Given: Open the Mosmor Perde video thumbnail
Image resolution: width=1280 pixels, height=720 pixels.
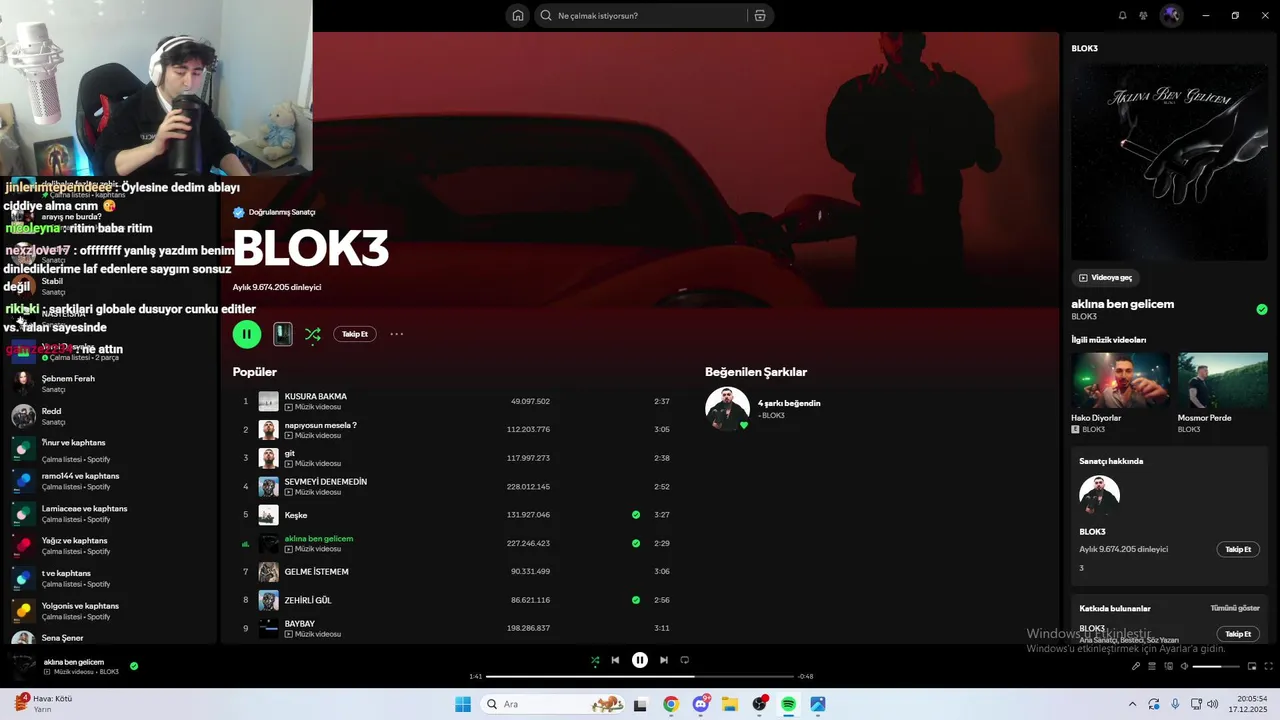Looking at the screenshot, I should [1223, 380].
